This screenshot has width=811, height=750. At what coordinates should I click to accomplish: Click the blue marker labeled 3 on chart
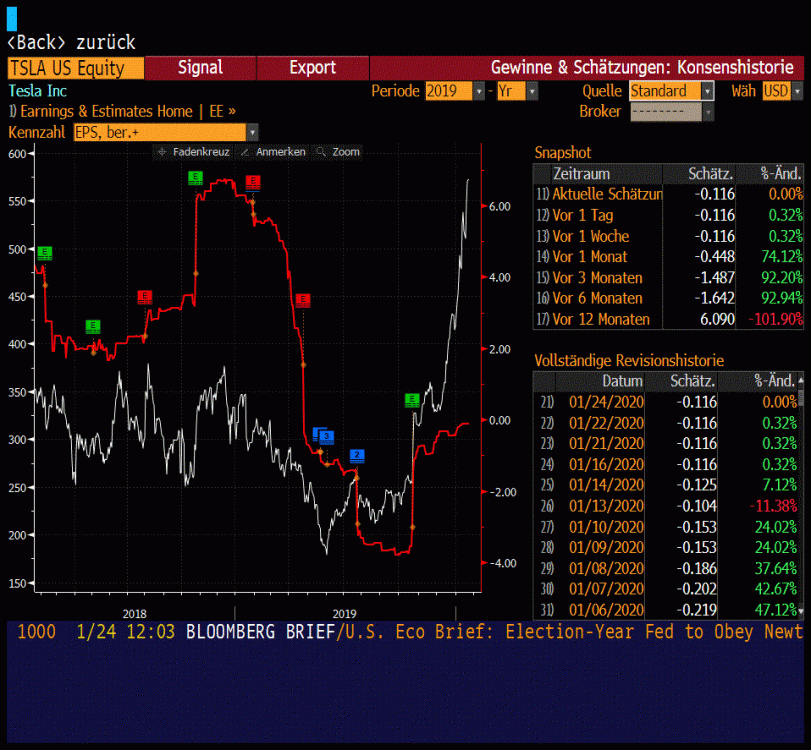pos(326,436)
